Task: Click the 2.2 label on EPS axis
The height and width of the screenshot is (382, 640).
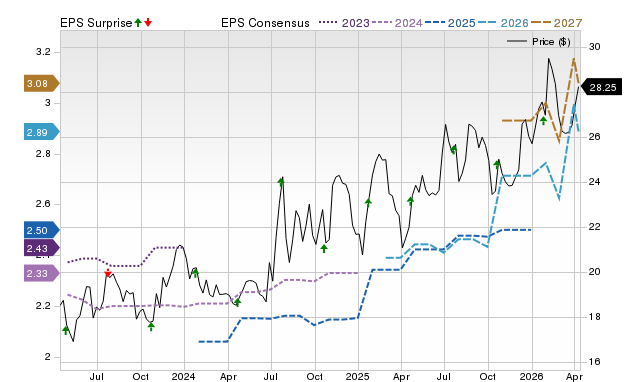Action: (x=43, y=306)
